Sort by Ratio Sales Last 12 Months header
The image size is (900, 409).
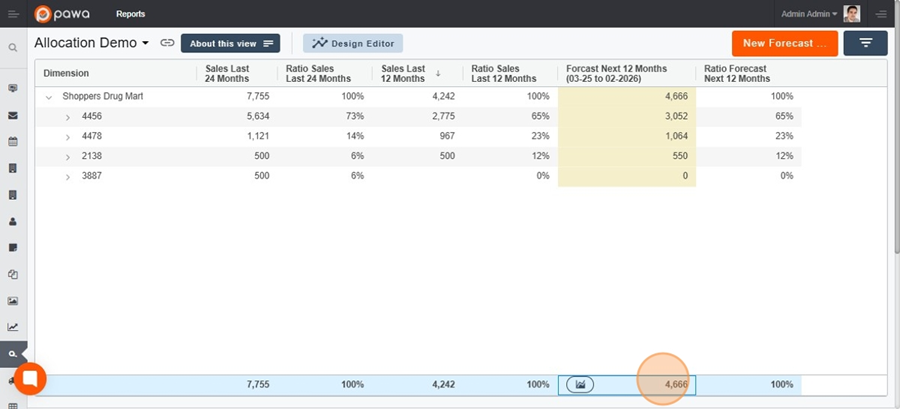tap(504, 73)
